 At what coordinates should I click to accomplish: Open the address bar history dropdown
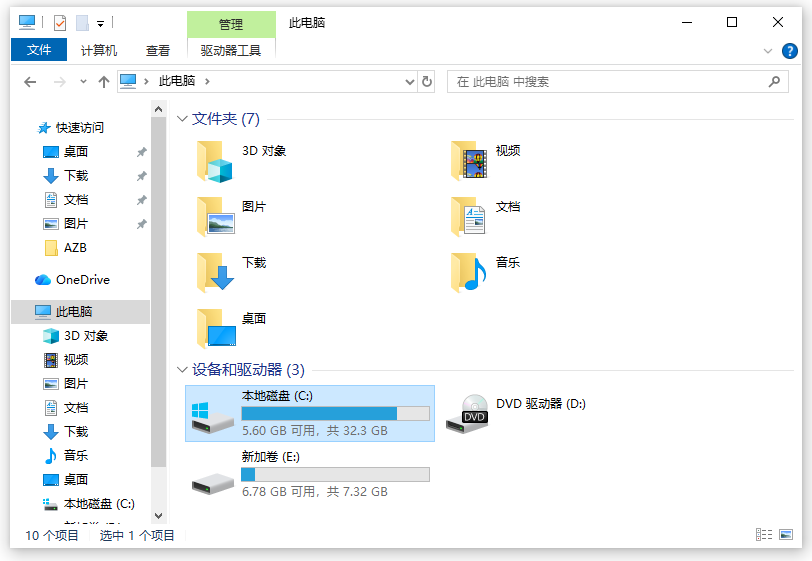point(410,82)
